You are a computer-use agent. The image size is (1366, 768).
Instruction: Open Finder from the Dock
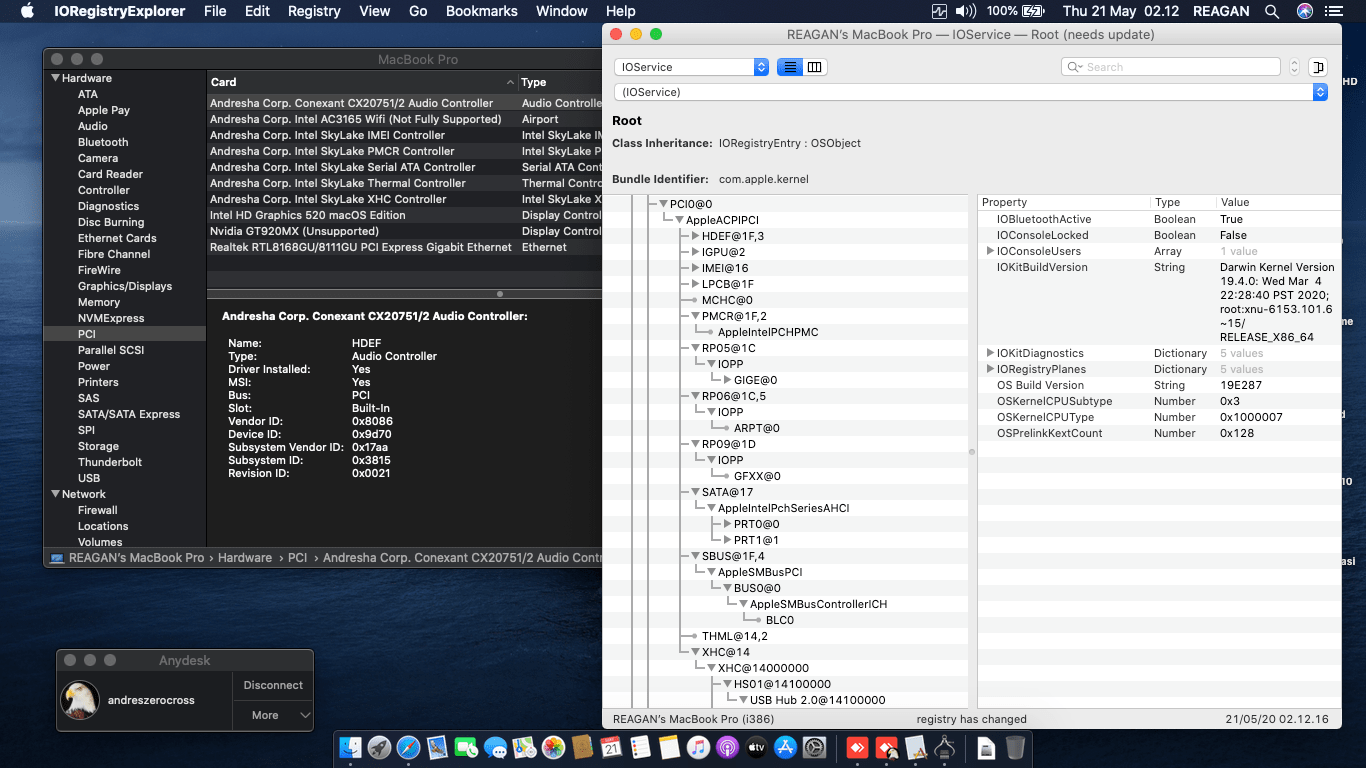[x=350, y=747]
